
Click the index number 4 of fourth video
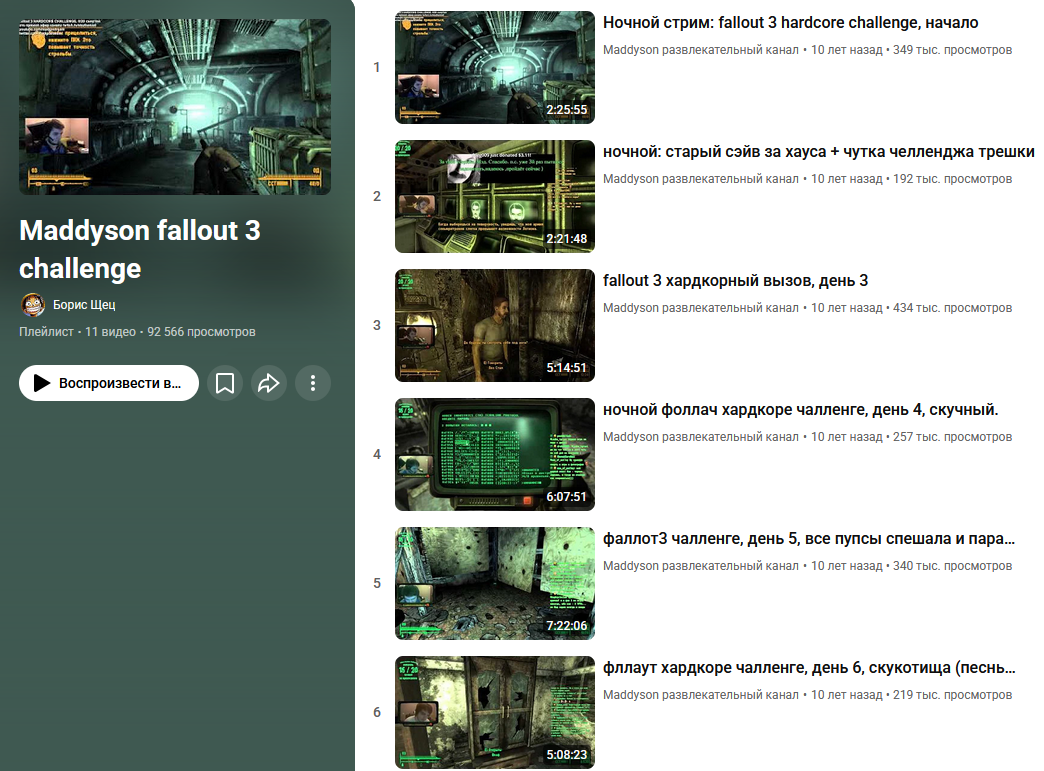point(377,455)
